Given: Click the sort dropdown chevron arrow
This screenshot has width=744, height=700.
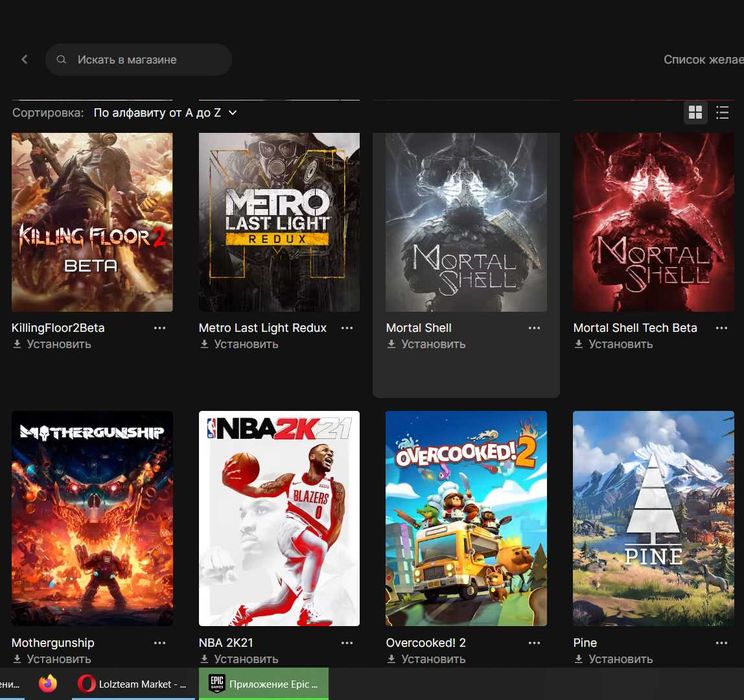Looking at the screenshot, I should [232, 113].
